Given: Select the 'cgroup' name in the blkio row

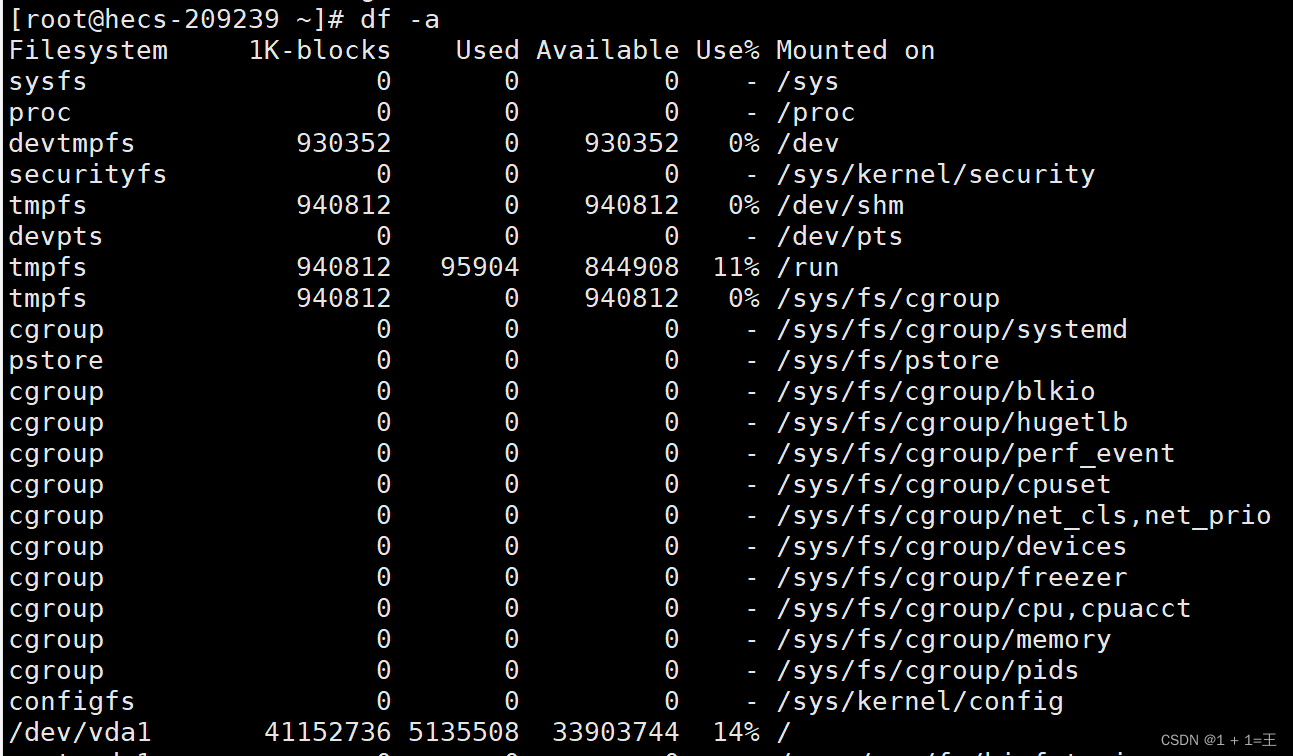Looking at the screenshot, I should [56, 391].
